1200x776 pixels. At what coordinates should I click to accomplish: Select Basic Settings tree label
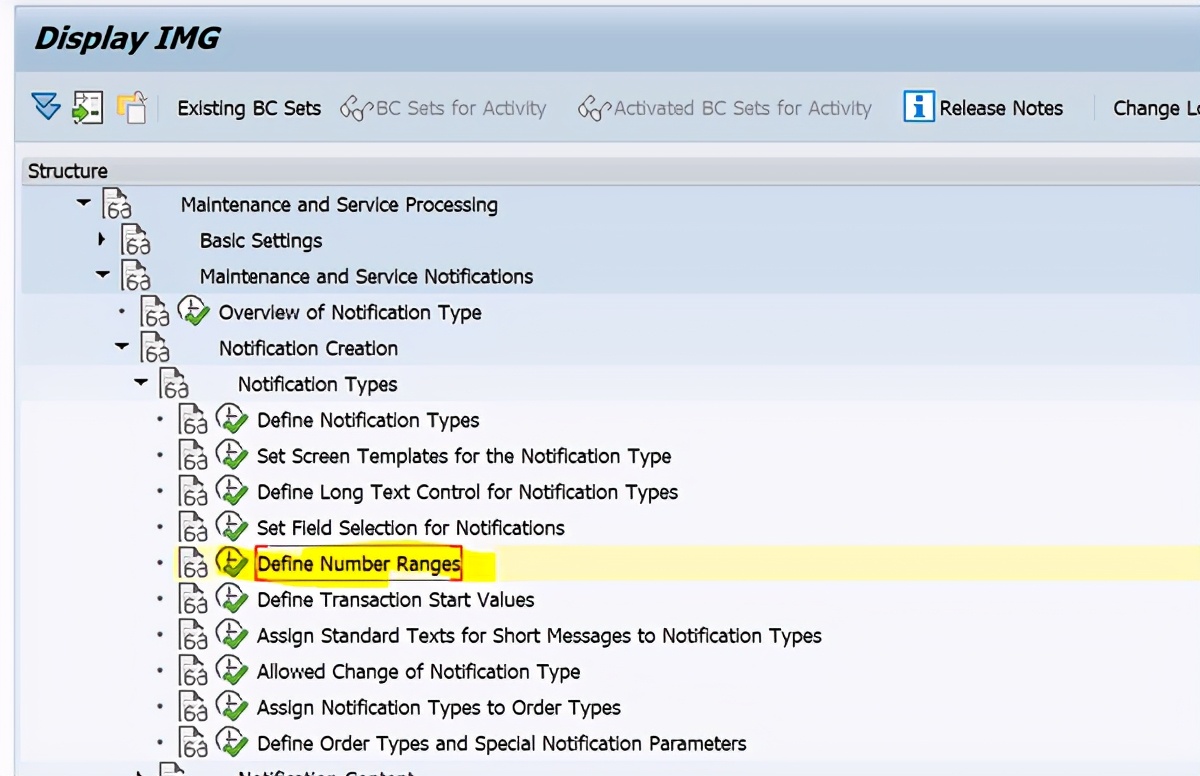coord(261,241)
